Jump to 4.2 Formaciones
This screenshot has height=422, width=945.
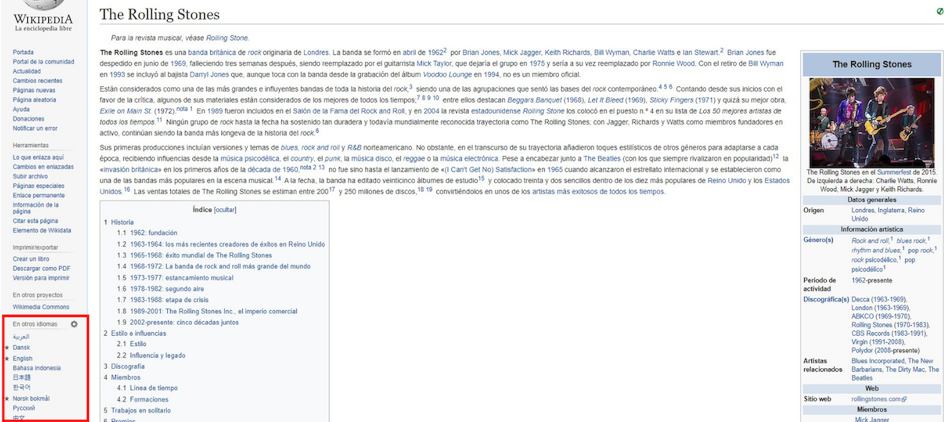pos(143,400)
